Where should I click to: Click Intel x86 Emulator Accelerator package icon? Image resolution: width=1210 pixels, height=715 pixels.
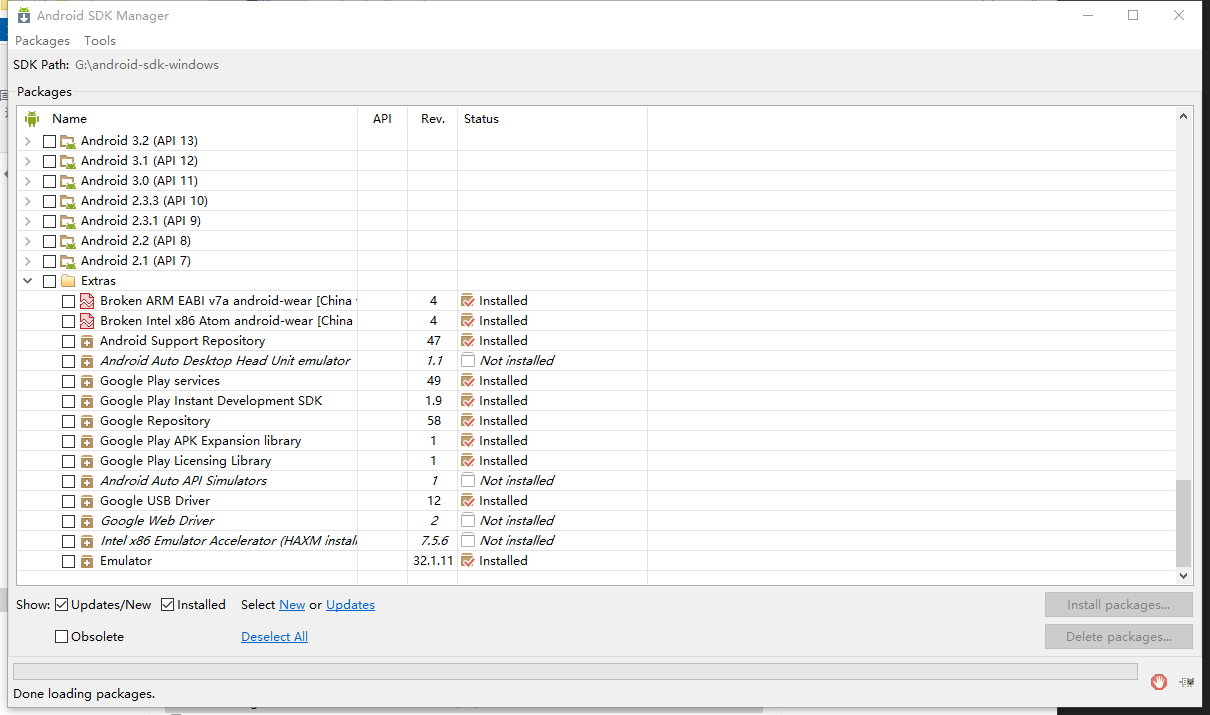pos(87,541)
